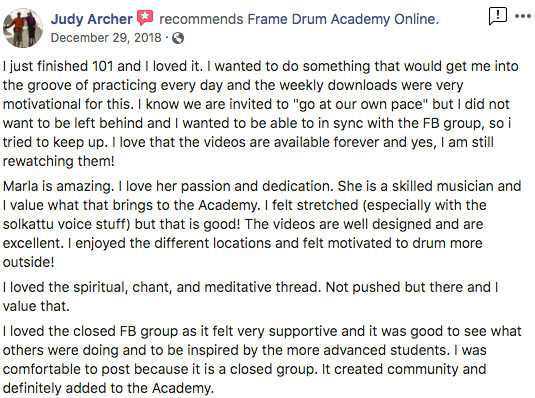
Task: Click the paragraph starting "I just finished 101"
Action: point(261,114)
